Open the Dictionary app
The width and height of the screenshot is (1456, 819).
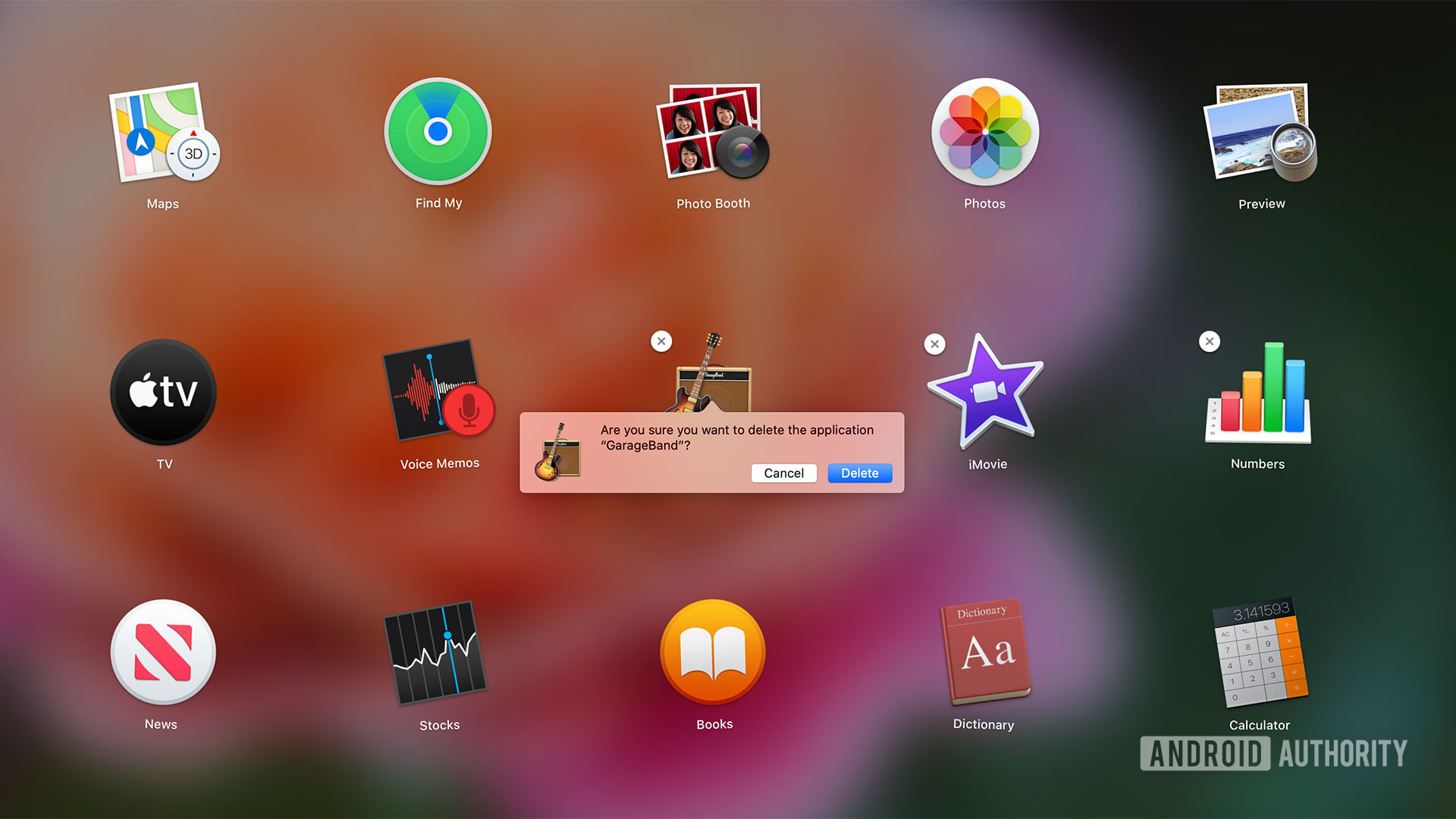(x=985, y=652)
